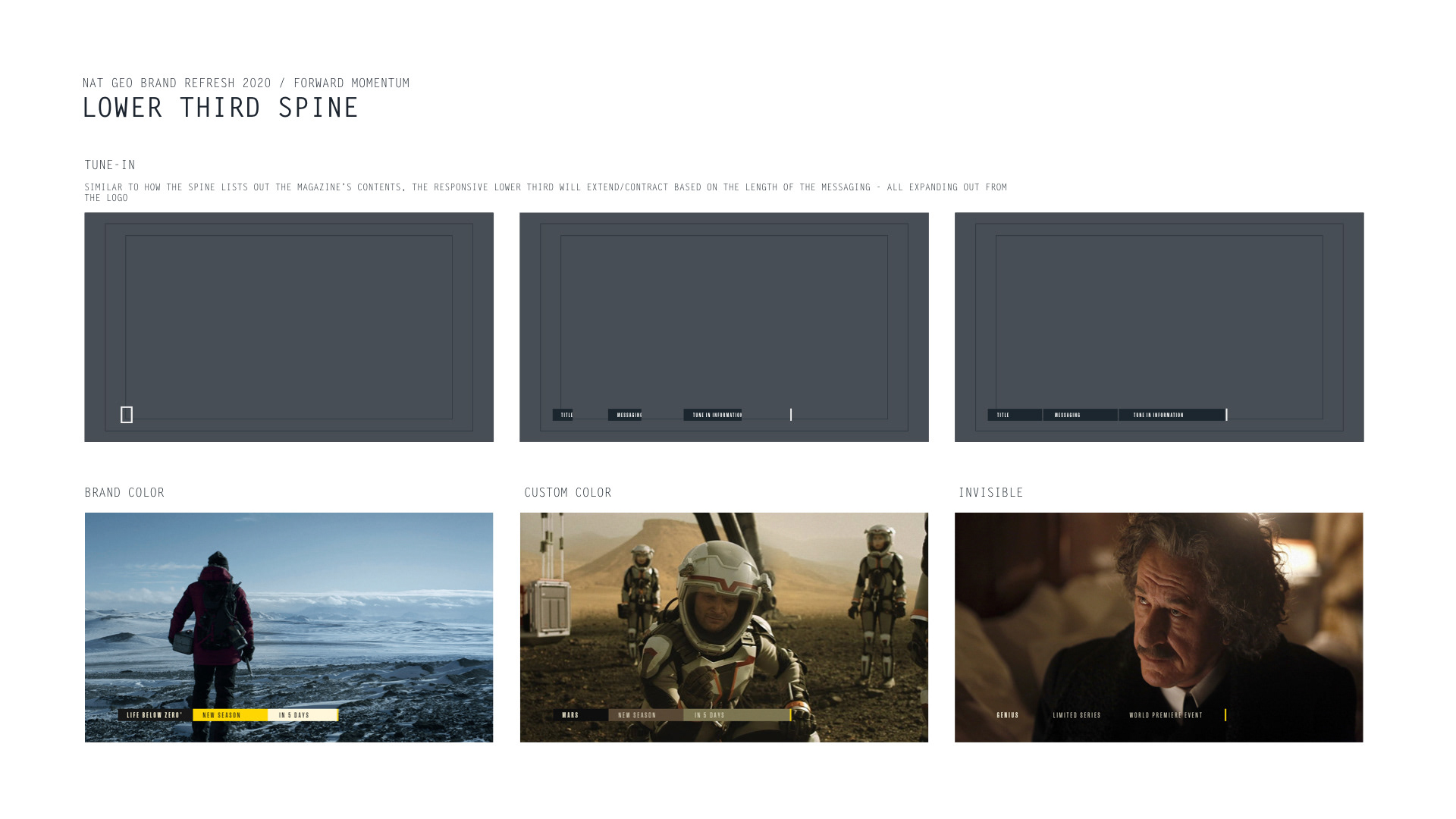Viewport: 1456px width, 819px height.
Task: Click the CUSTOM COLOR section label
Action: tap(567, 493)
